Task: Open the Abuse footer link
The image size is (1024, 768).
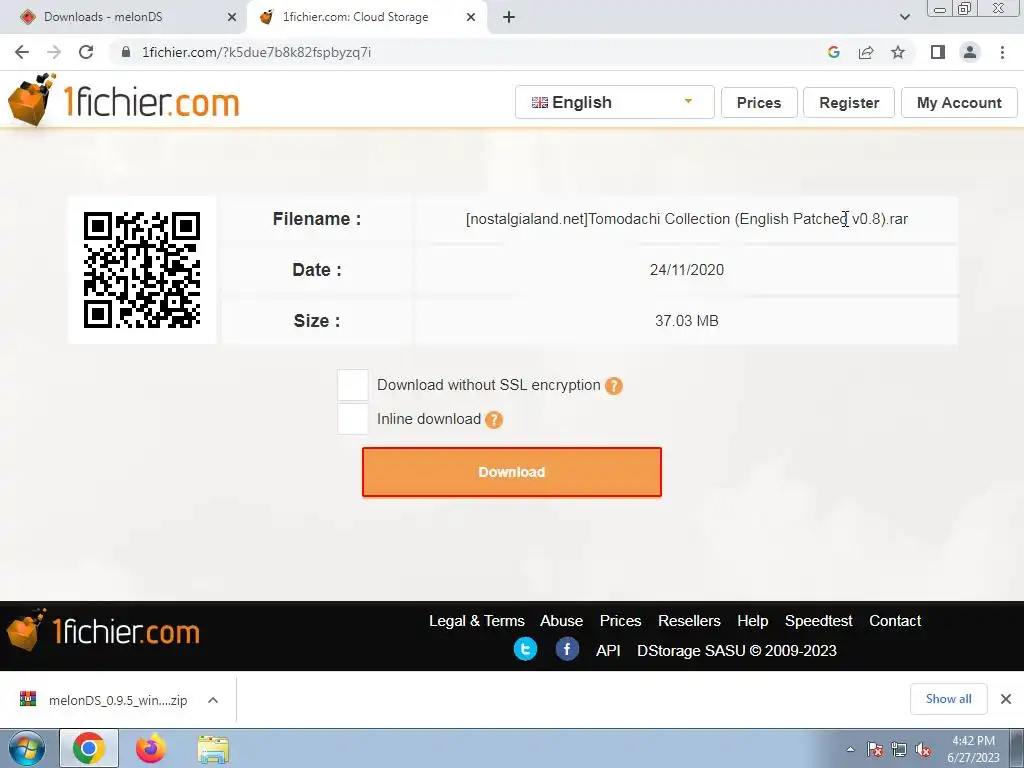Action: click(562, 621)
